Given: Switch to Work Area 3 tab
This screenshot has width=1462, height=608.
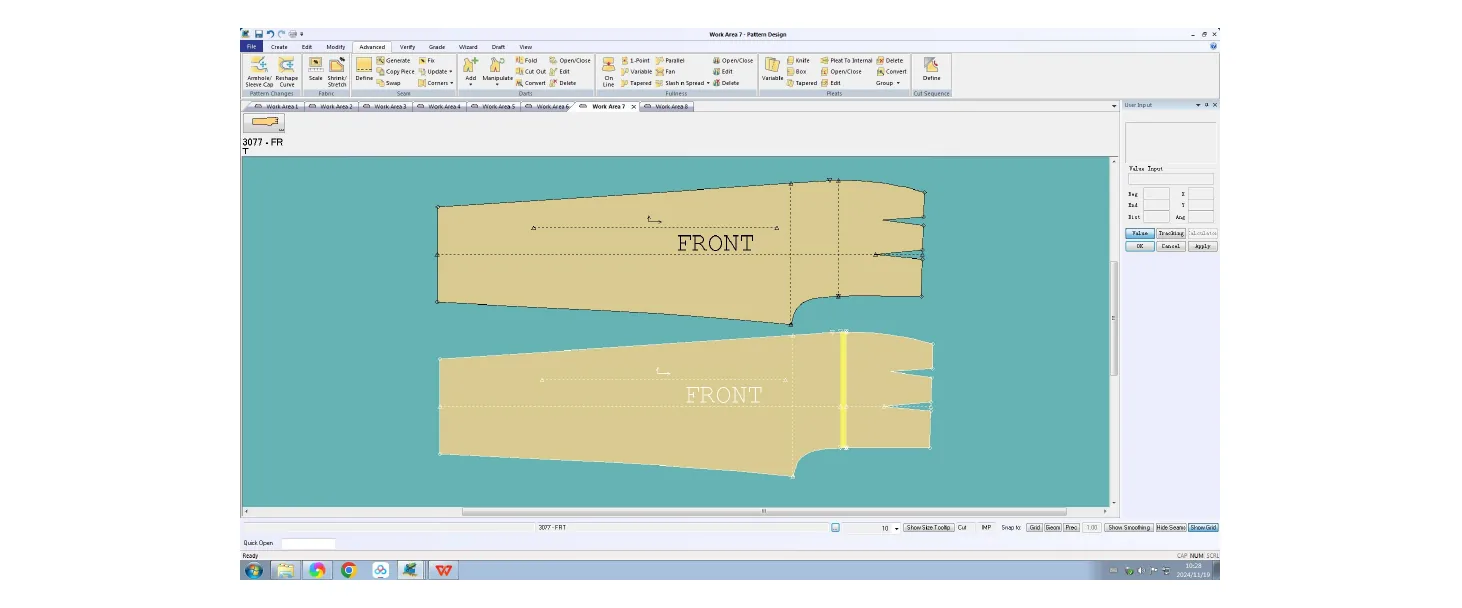Looking at the screenshot, I should click(x=385, y=106).
